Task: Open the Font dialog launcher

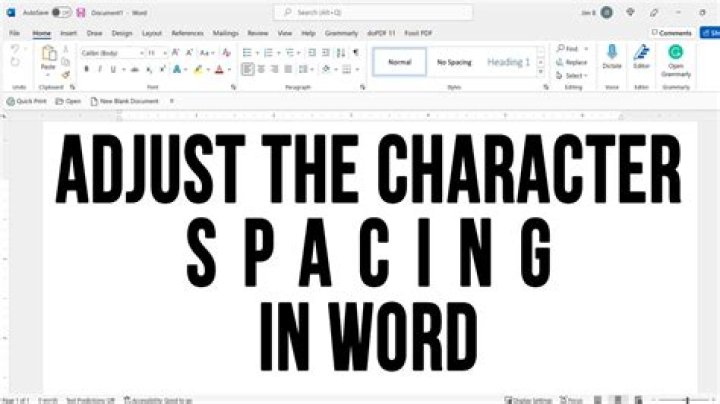Action: [x=233, y=87]
